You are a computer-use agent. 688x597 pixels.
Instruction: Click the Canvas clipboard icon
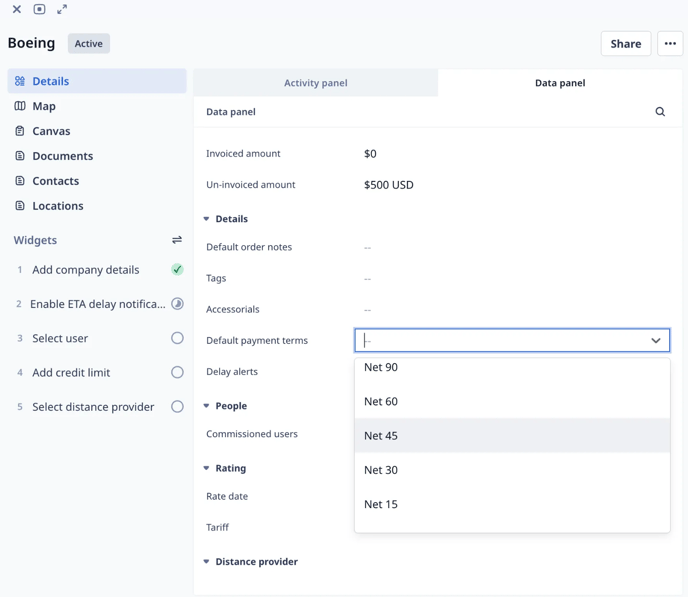coord(20,131)
